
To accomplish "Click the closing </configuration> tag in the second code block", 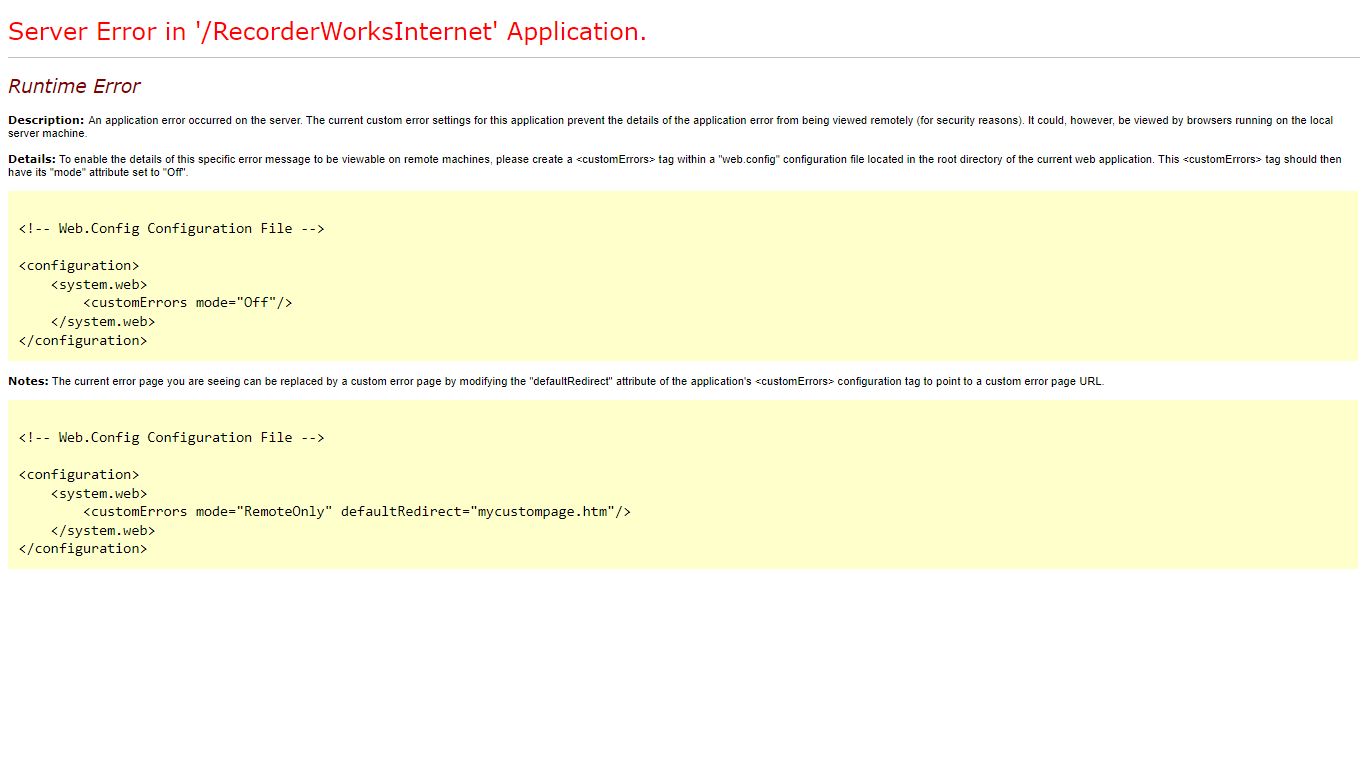I will (x=83, y=548).
